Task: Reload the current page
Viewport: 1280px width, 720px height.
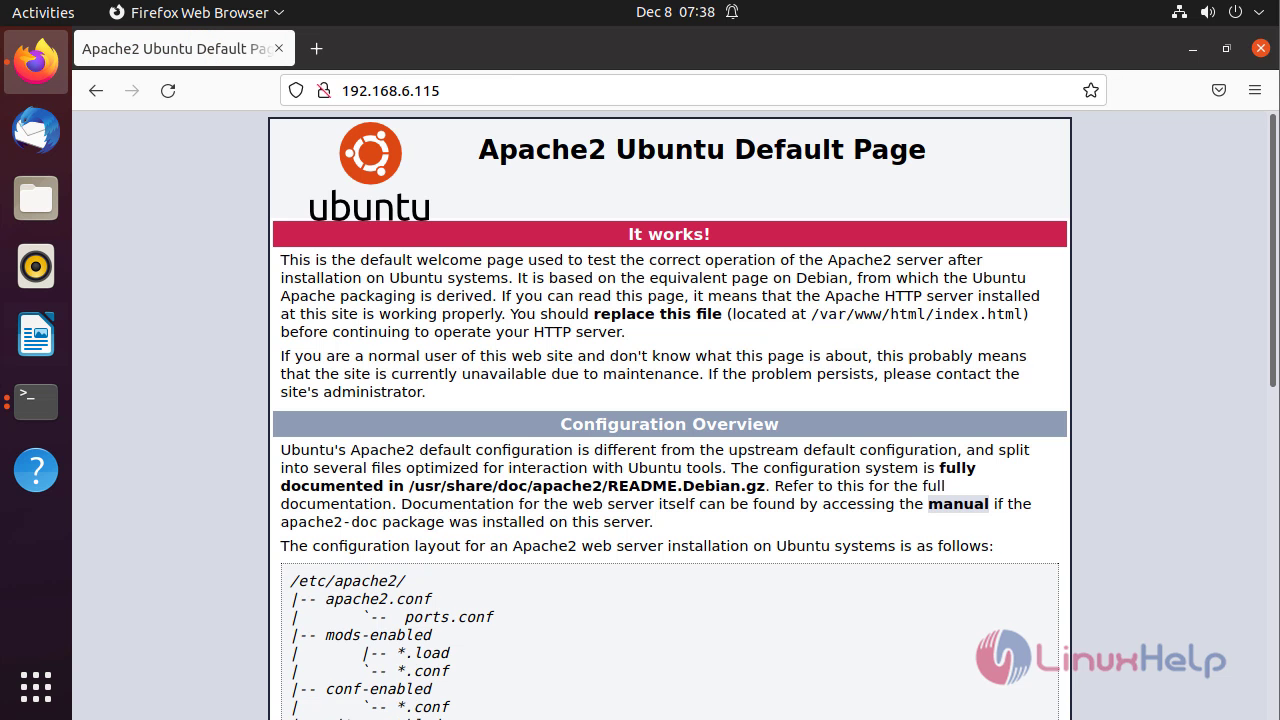Action: [x=168, y=90]
